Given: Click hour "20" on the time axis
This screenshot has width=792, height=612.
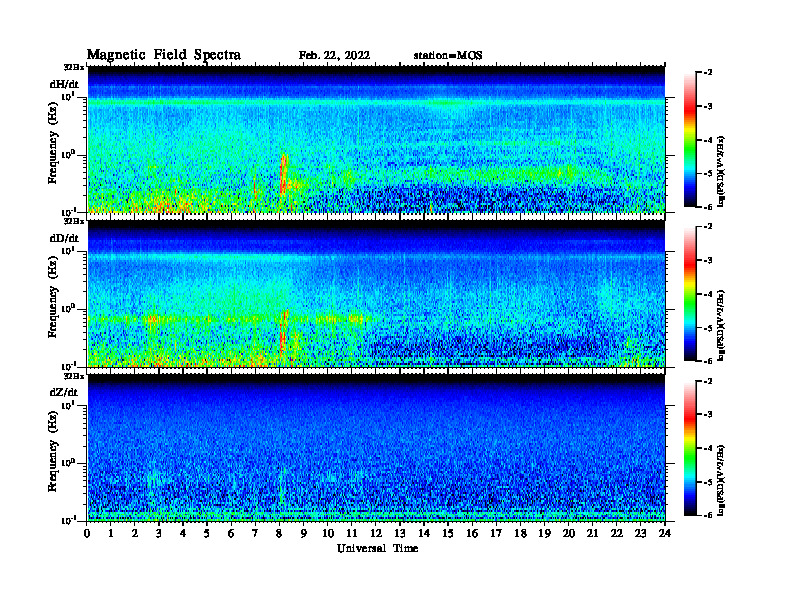Looking at the screenshot, I should click(x=569, y=534).
